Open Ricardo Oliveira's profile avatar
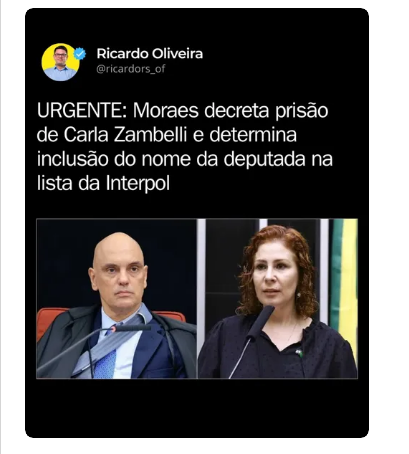 point(61,62)
